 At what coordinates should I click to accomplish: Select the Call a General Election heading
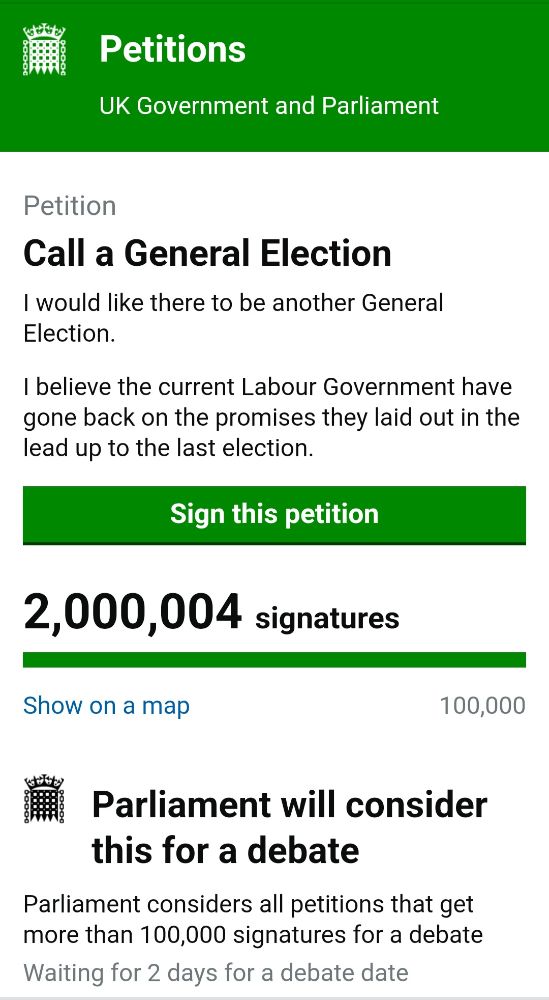[x=207, y=253]
